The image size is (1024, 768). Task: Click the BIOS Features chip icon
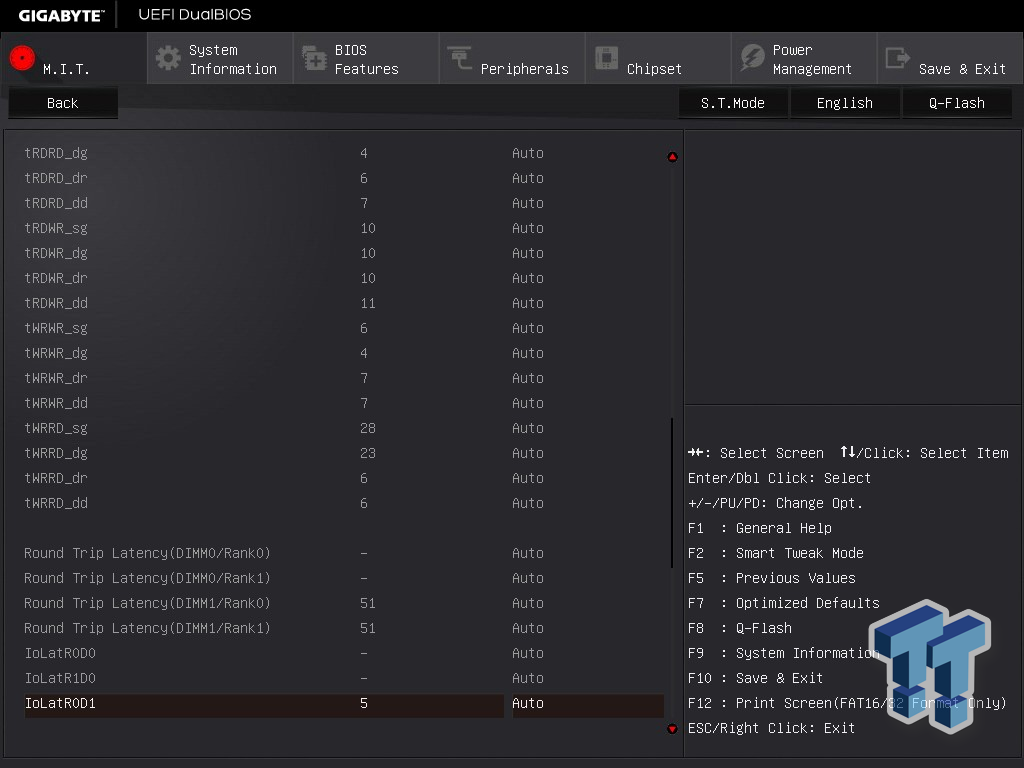coord(314,58)
